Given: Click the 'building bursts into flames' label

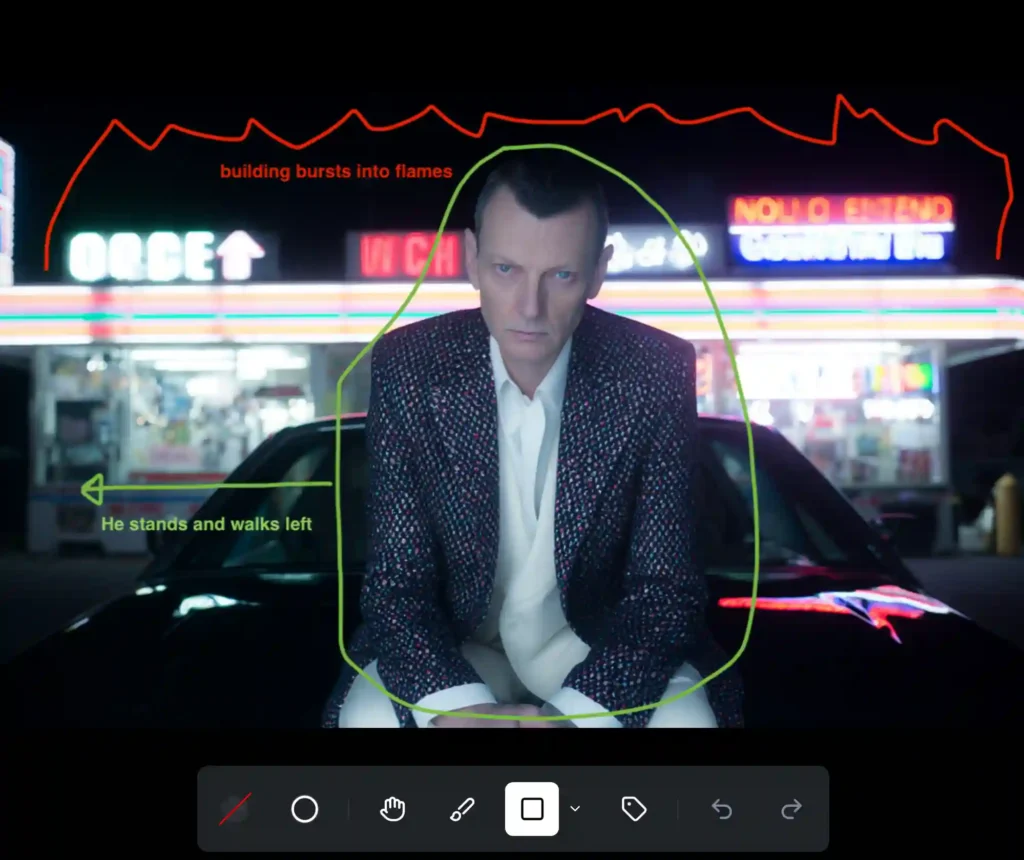Looking at the screenshot, I should (x=336, y=172).
